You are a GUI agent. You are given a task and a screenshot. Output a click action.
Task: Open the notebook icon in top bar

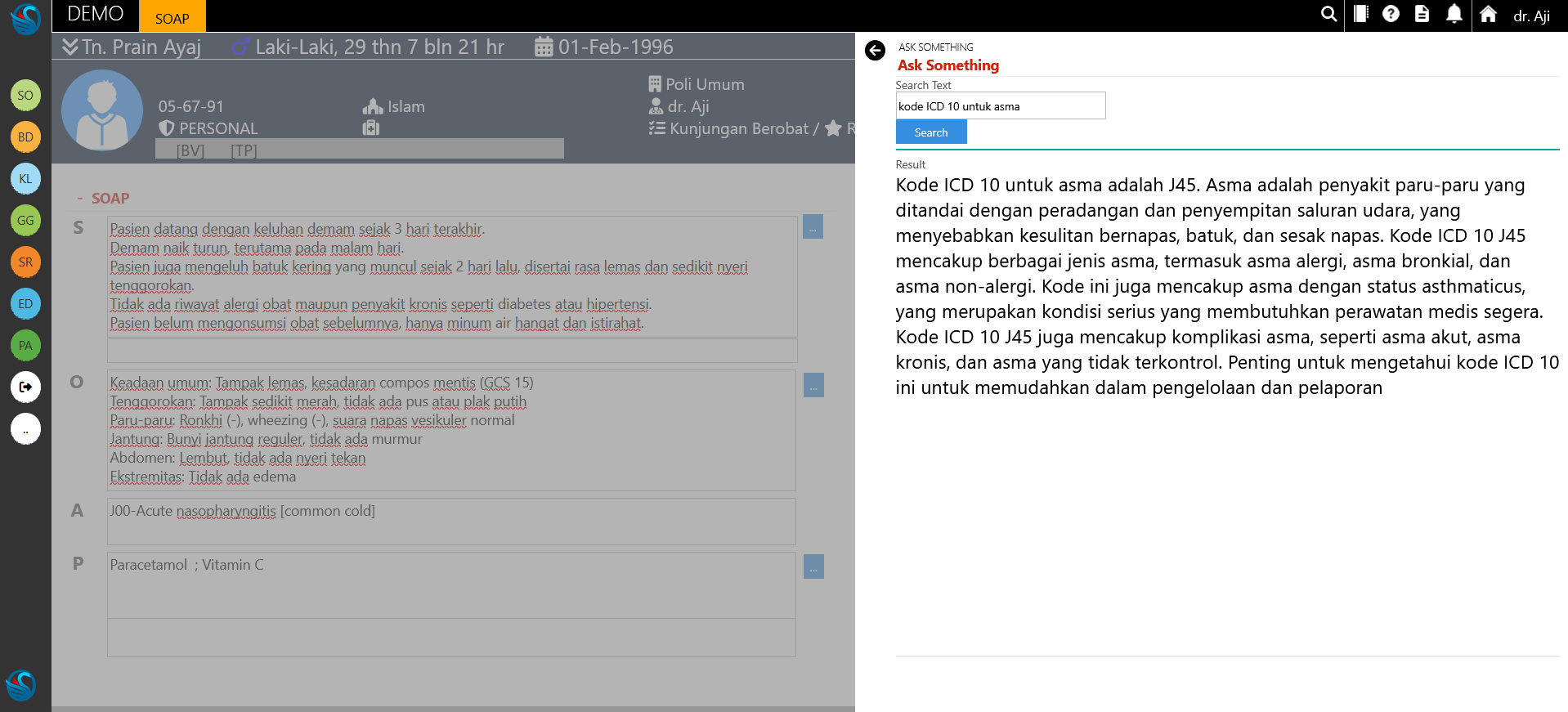tap(1360, 14)
